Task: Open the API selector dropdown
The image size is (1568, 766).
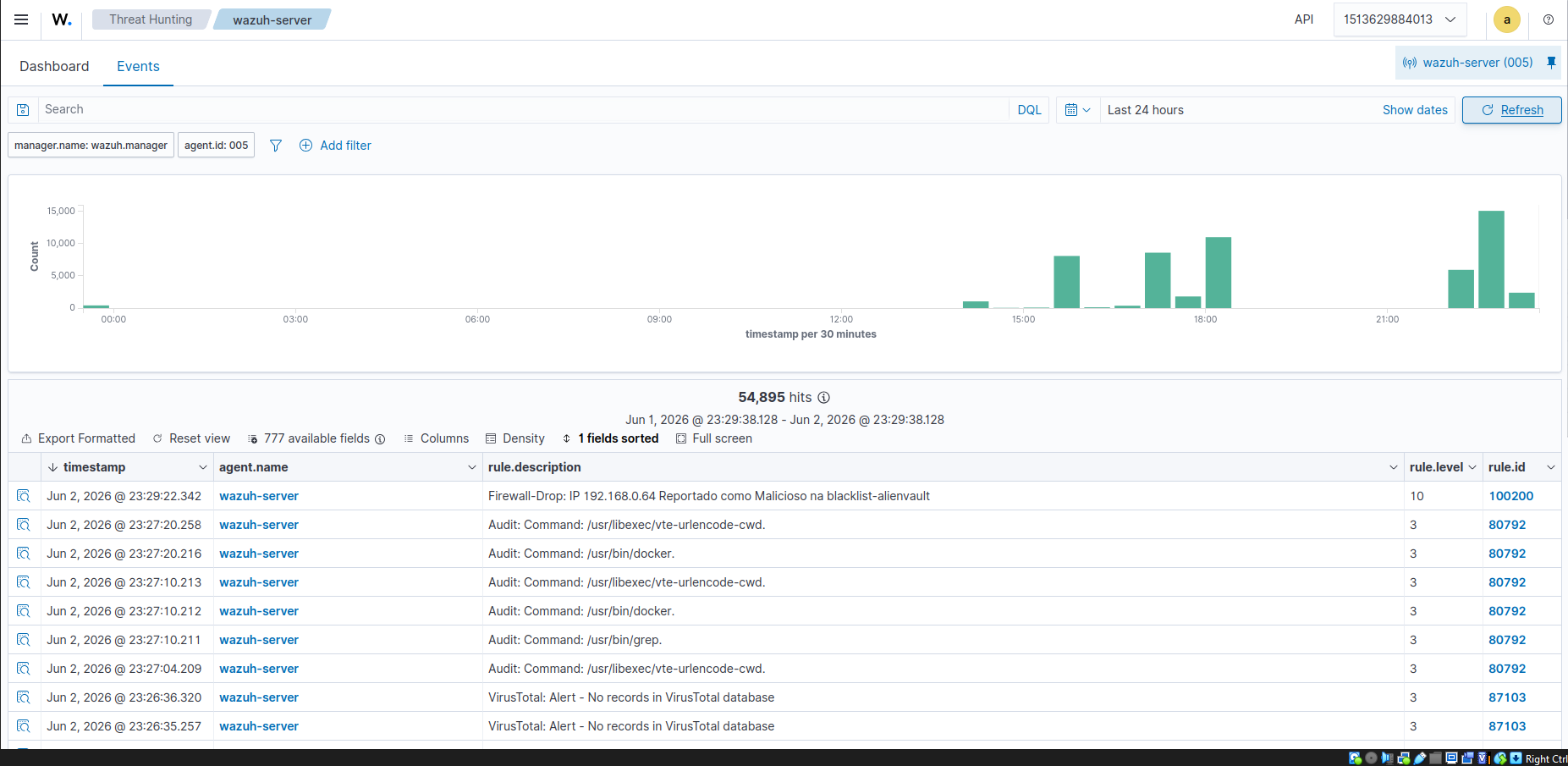Action: 1400,19
